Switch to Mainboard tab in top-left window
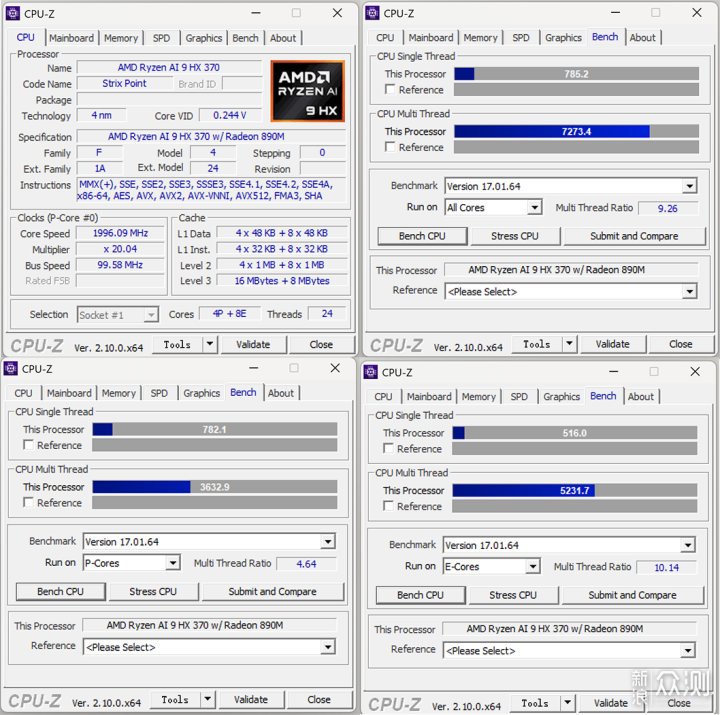 point(71,38)
